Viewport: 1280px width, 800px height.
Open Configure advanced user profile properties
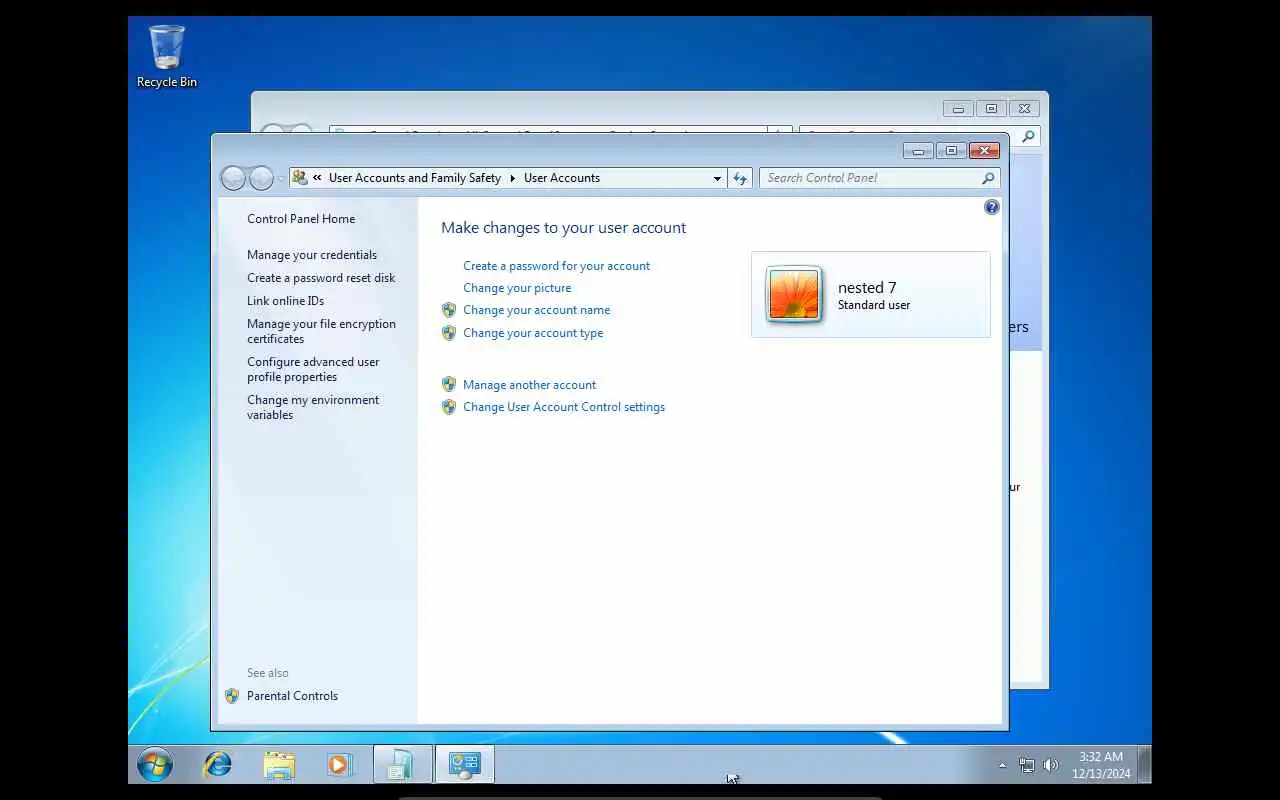tap(313, 369)
